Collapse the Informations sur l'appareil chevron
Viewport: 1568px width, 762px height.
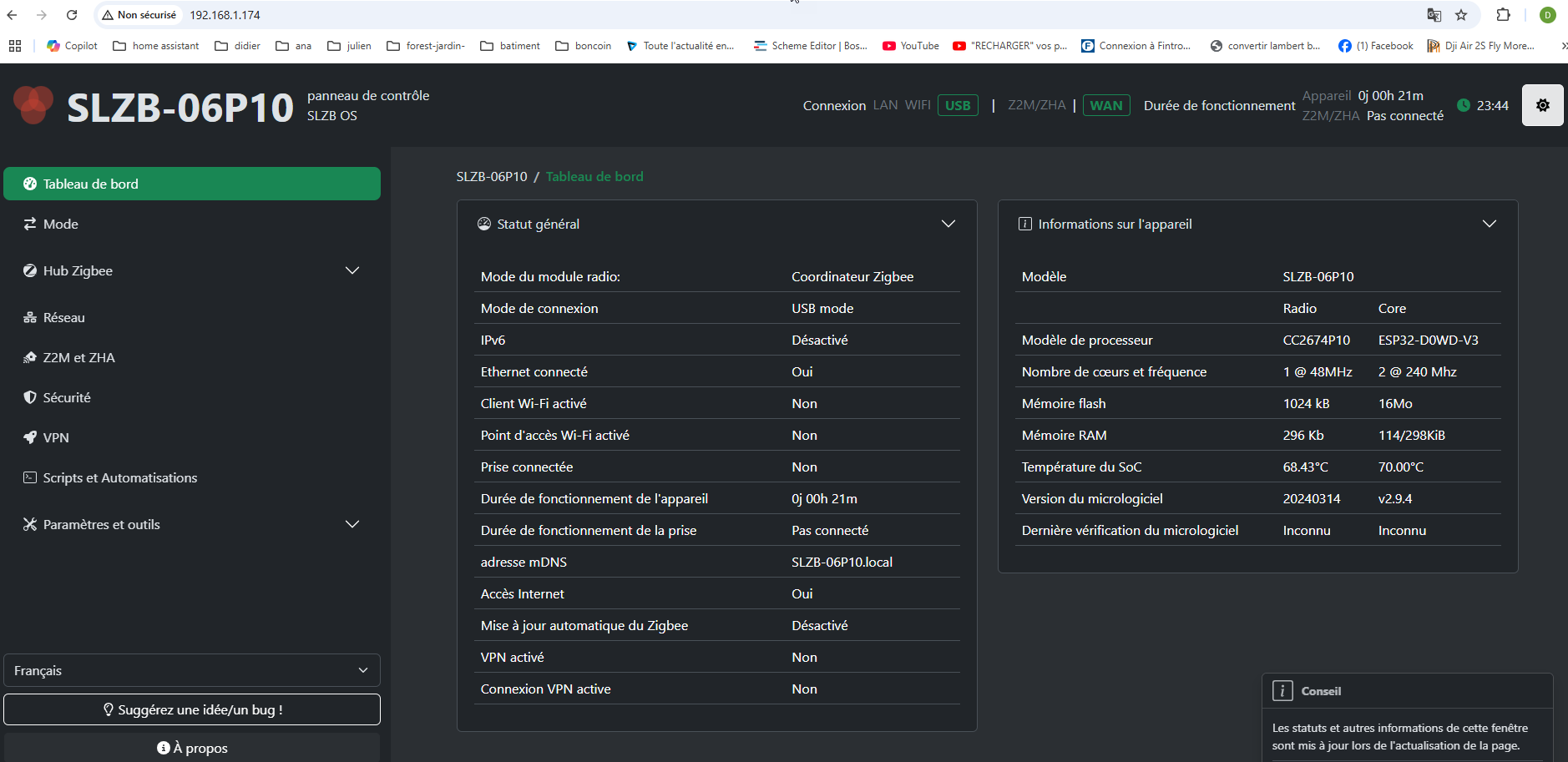[1490, 224]
